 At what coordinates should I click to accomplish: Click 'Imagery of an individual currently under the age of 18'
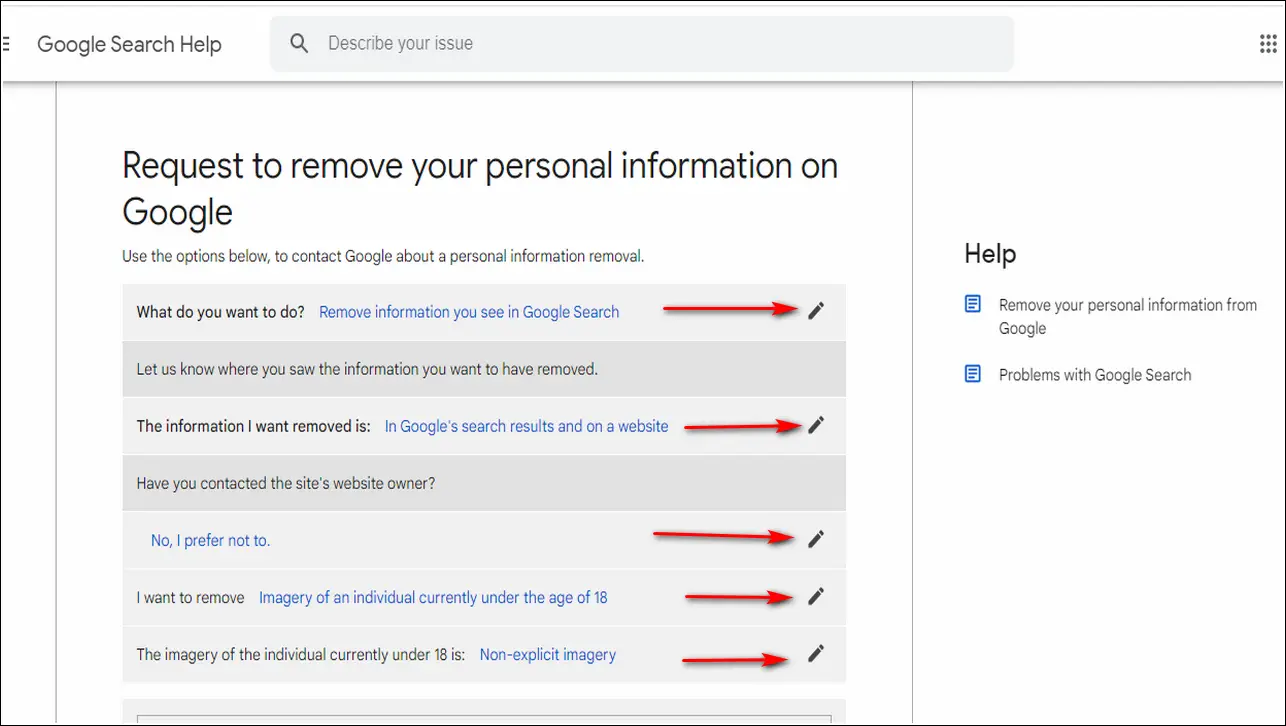433,598
